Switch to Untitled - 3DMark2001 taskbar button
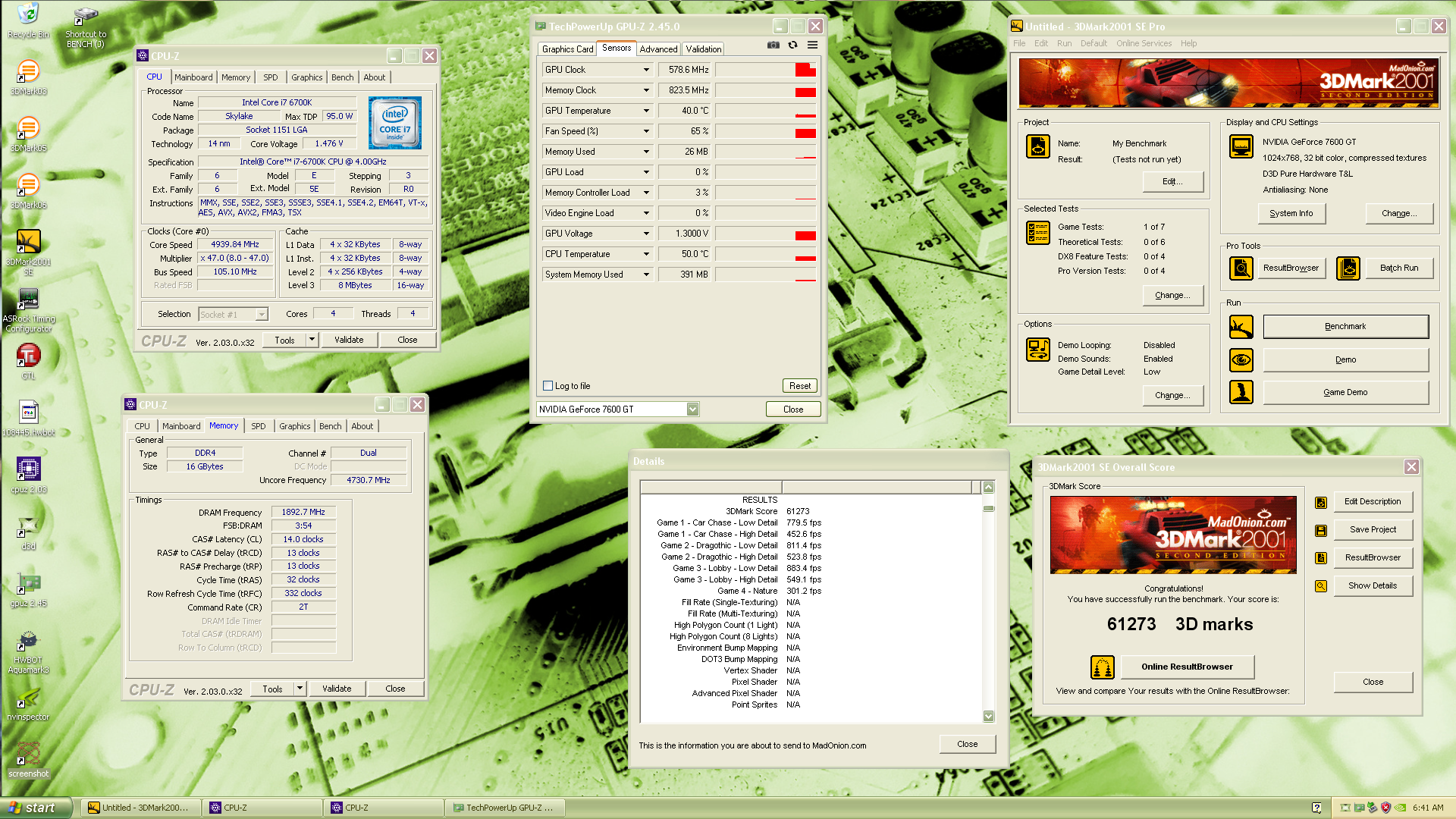Image resolution: width=1456 pixels, height=819 pixels. pyautogui.click(x=142, y=808)
